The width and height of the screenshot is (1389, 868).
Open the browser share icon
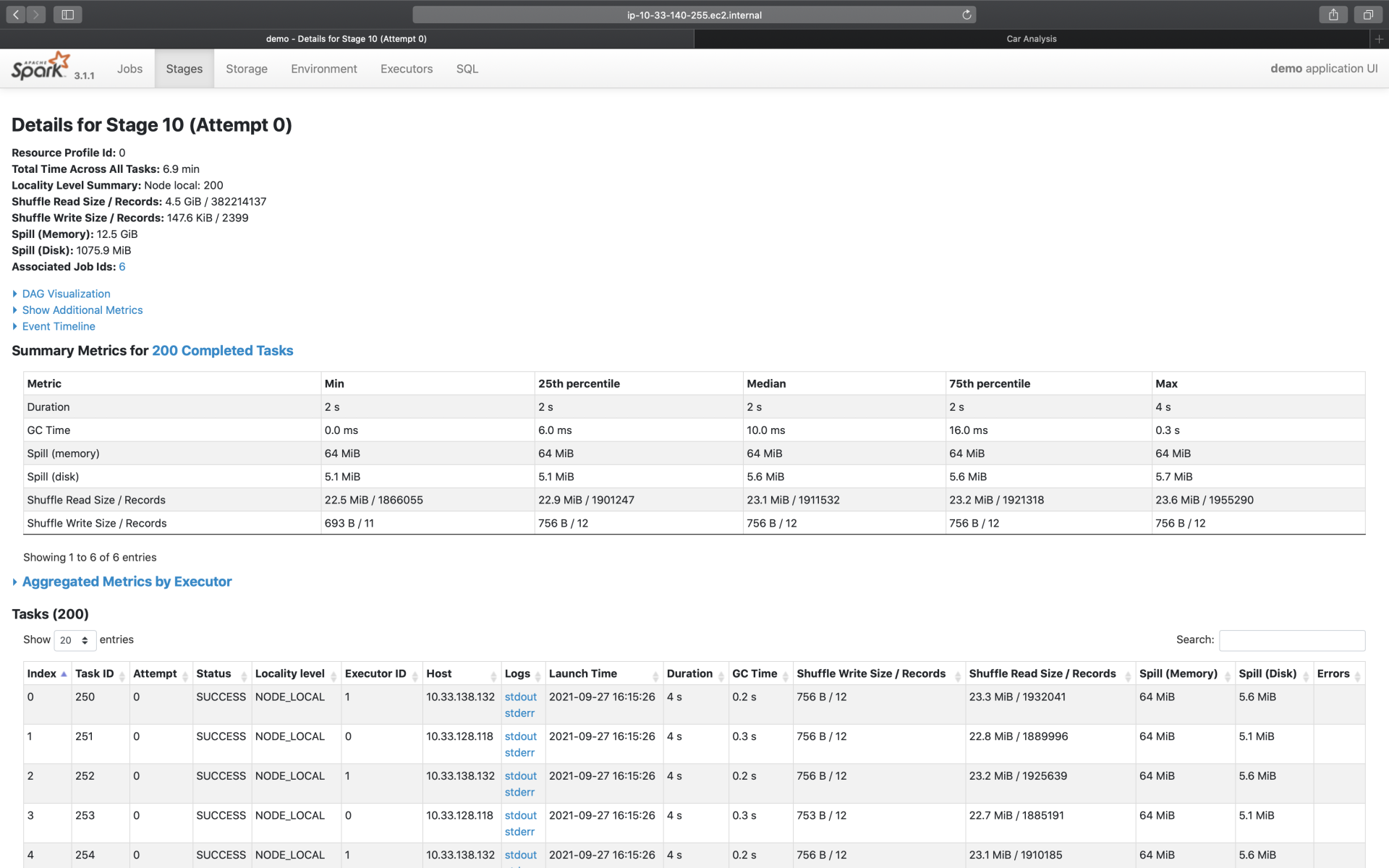[x=1333, y=14]
